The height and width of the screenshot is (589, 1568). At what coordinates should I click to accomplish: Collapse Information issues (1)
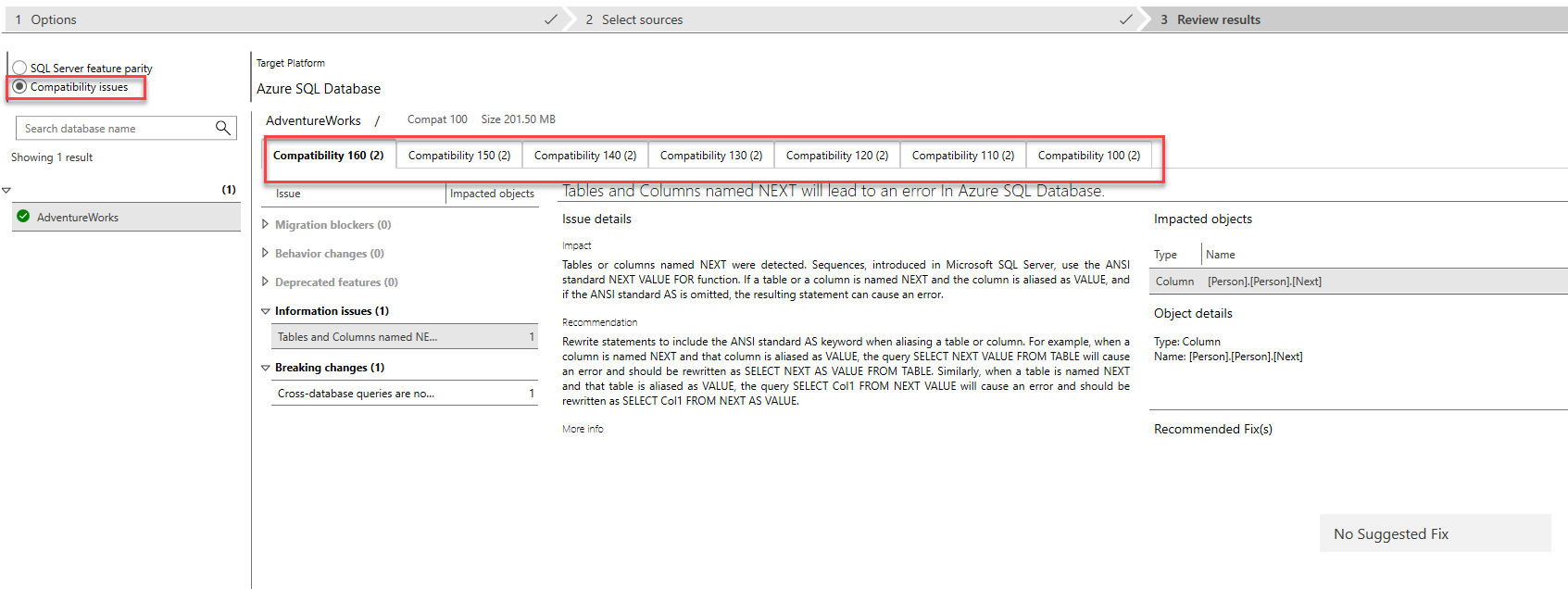pos(266,311)
